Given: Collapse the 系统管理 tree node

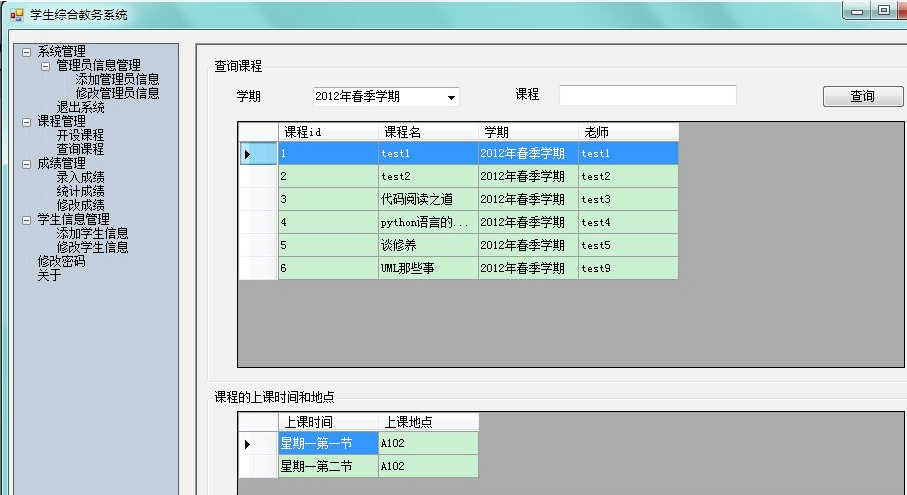Looking at the screenshot, I should coord(27,52).
